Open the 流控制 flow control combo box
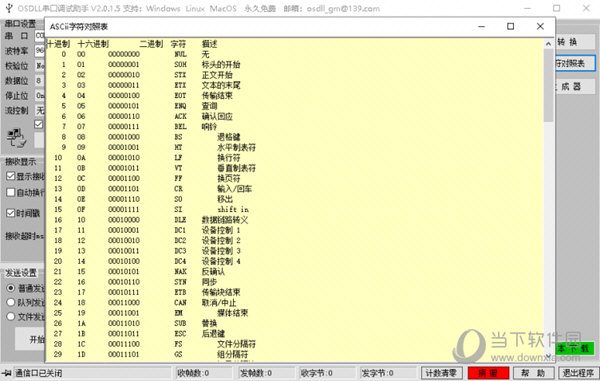Screen dimensions: 600x381 pos(40,110)
